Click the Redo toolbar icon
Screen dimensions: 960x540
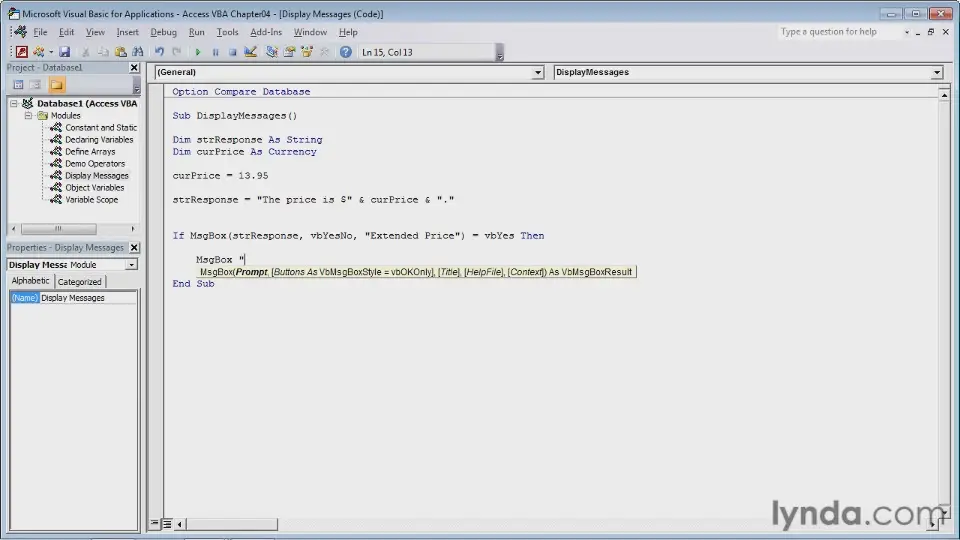(176, 52)
